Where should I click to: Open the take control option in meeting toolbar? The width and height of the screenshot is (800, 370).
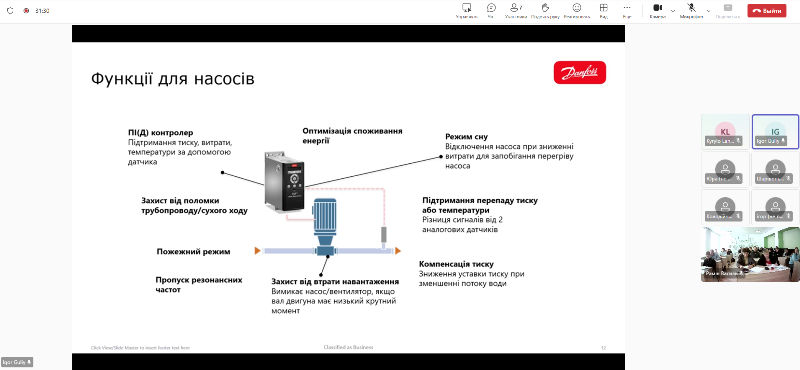(466, 11)
